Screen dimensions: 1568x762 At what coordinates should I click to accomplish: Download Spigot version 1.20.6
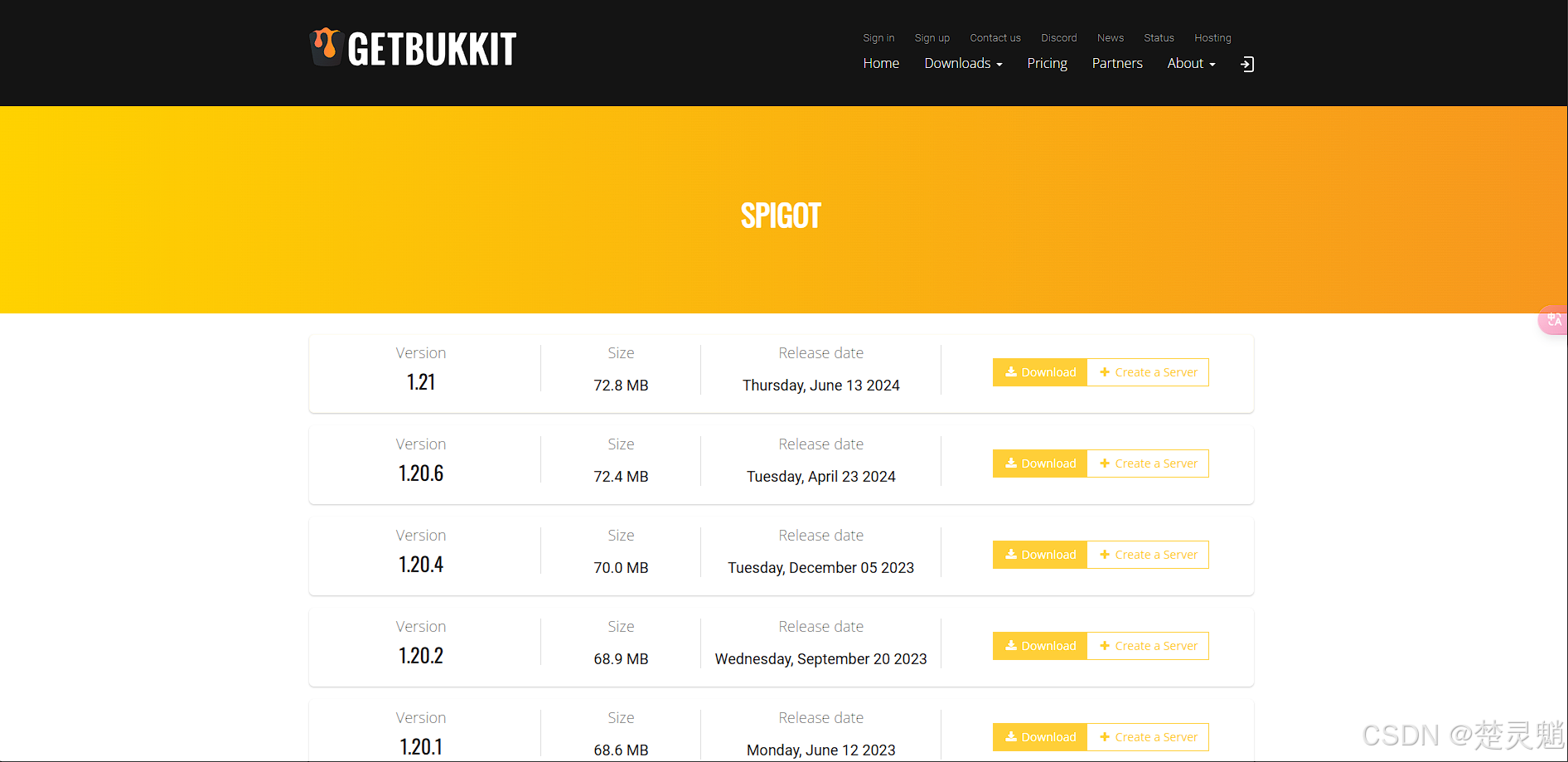[x=1040, y=464]
